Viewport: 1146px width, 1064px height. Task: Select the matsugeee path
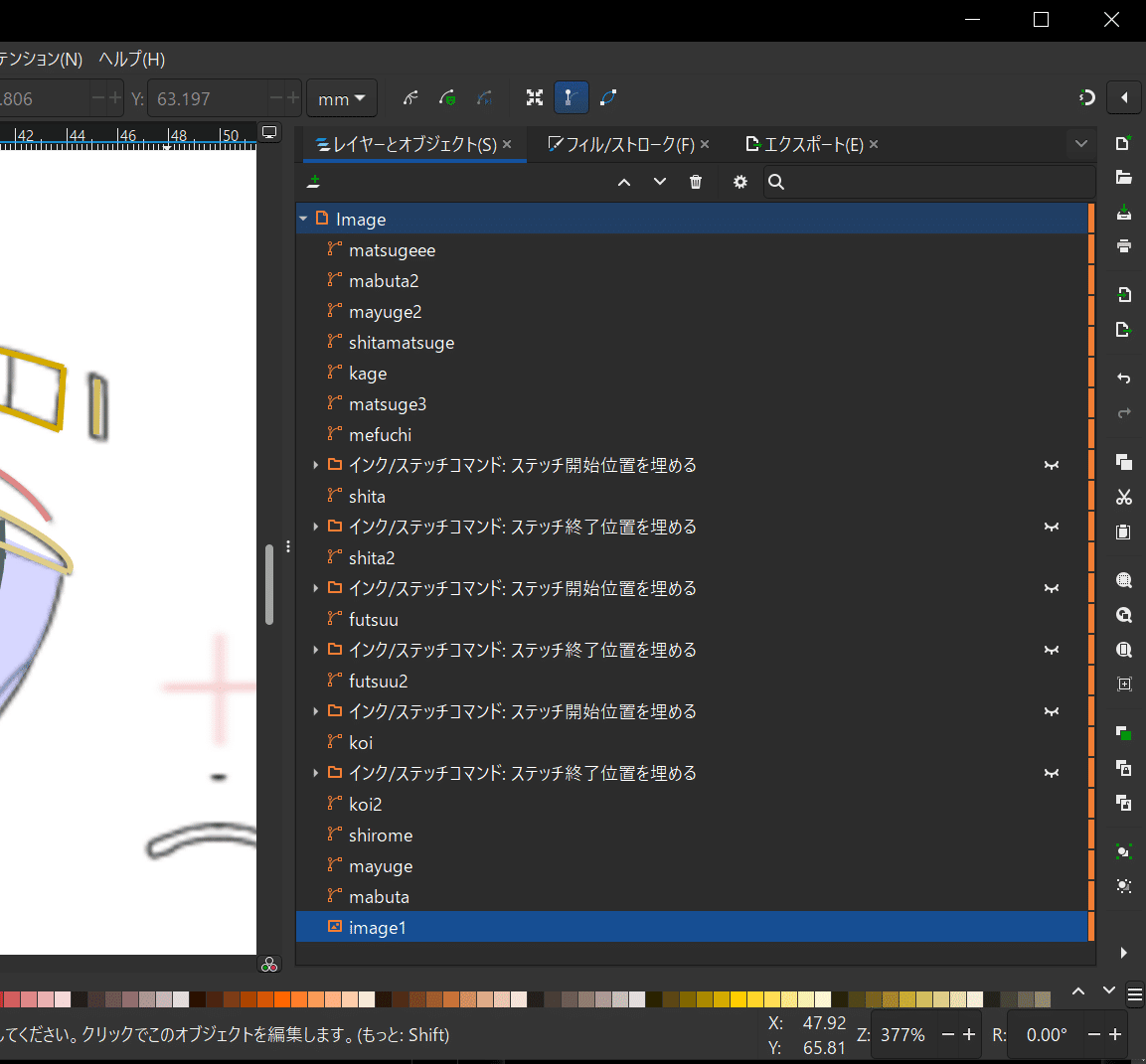click(692, 250)
